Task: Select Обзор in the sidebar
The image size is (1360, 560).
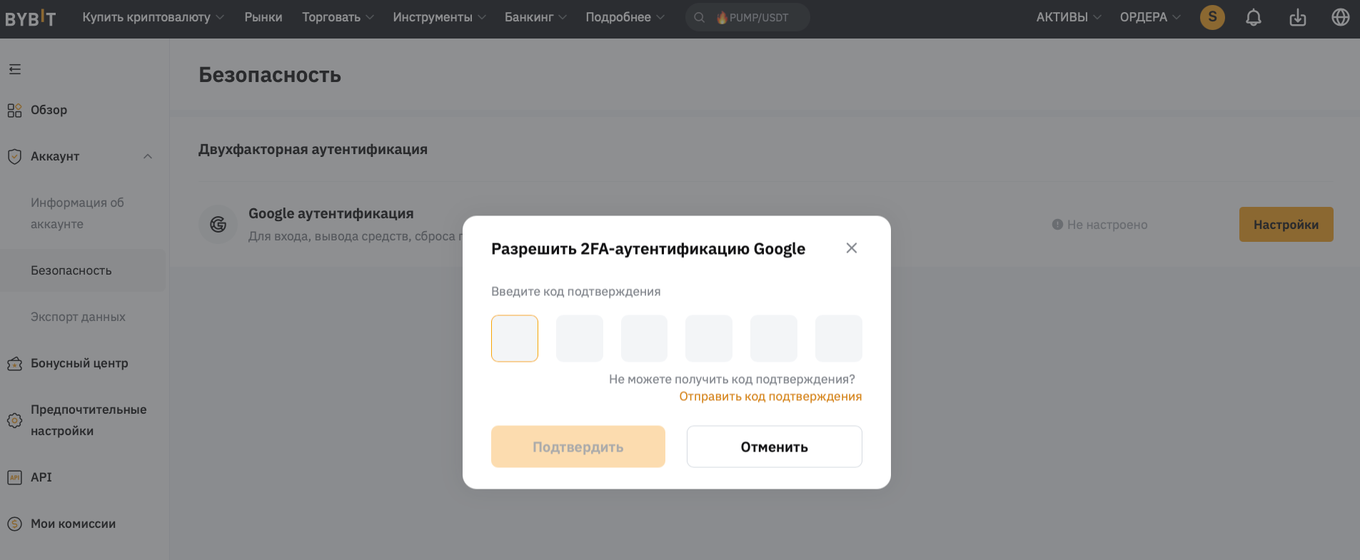Action: point(49,110)
